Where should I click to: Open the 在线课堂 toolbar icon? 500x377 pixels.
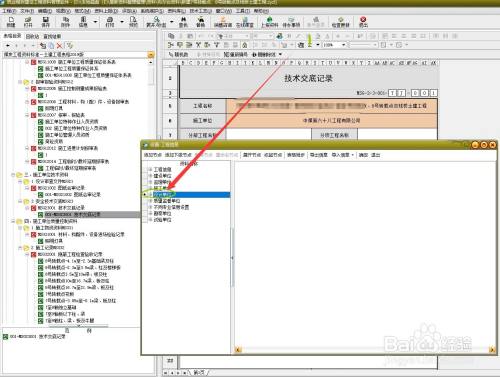tap(245, 22)
